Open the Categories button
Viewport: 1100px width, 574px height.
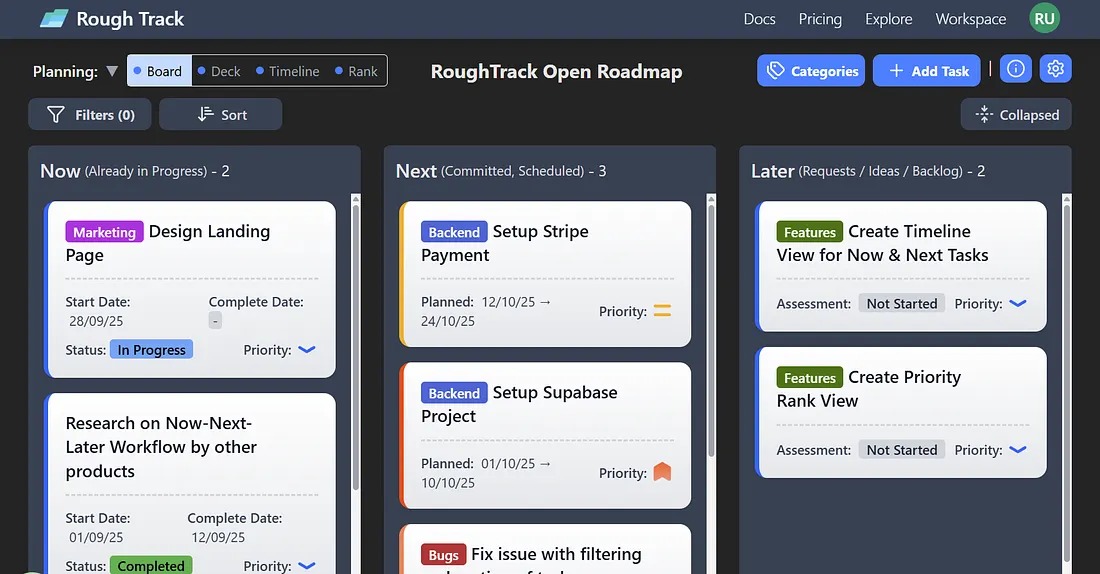(811, 71)
